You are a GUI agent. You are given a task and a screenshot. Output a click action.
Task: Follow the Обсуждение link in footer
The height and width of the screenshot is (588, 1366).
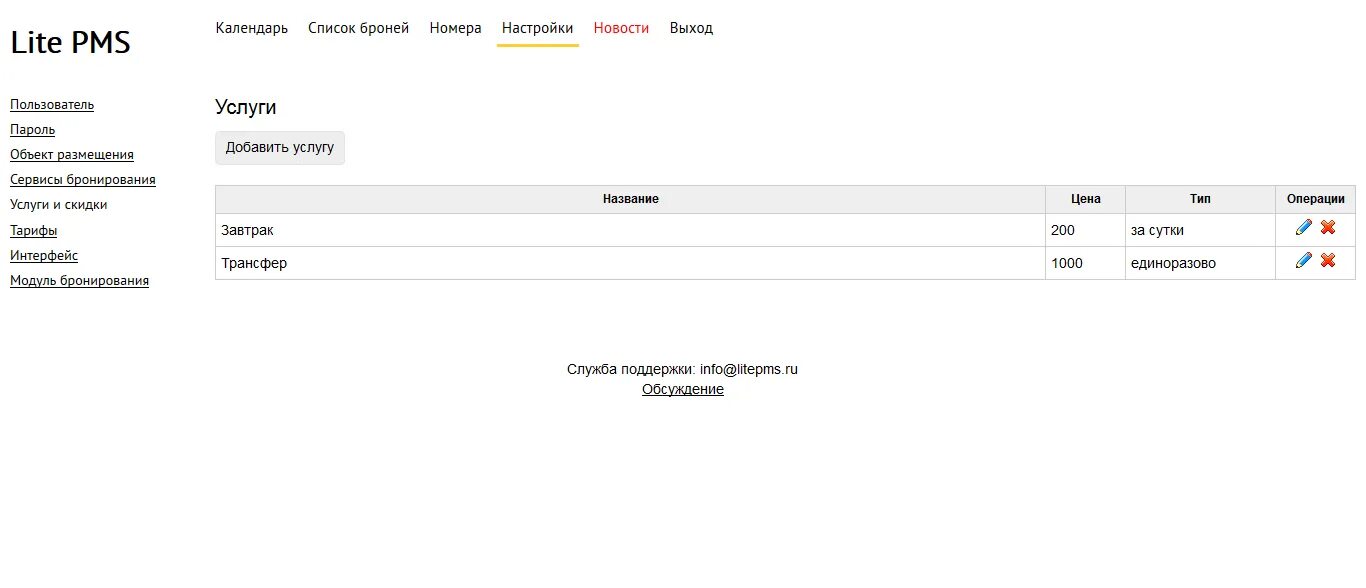click(x=683, y=389)
